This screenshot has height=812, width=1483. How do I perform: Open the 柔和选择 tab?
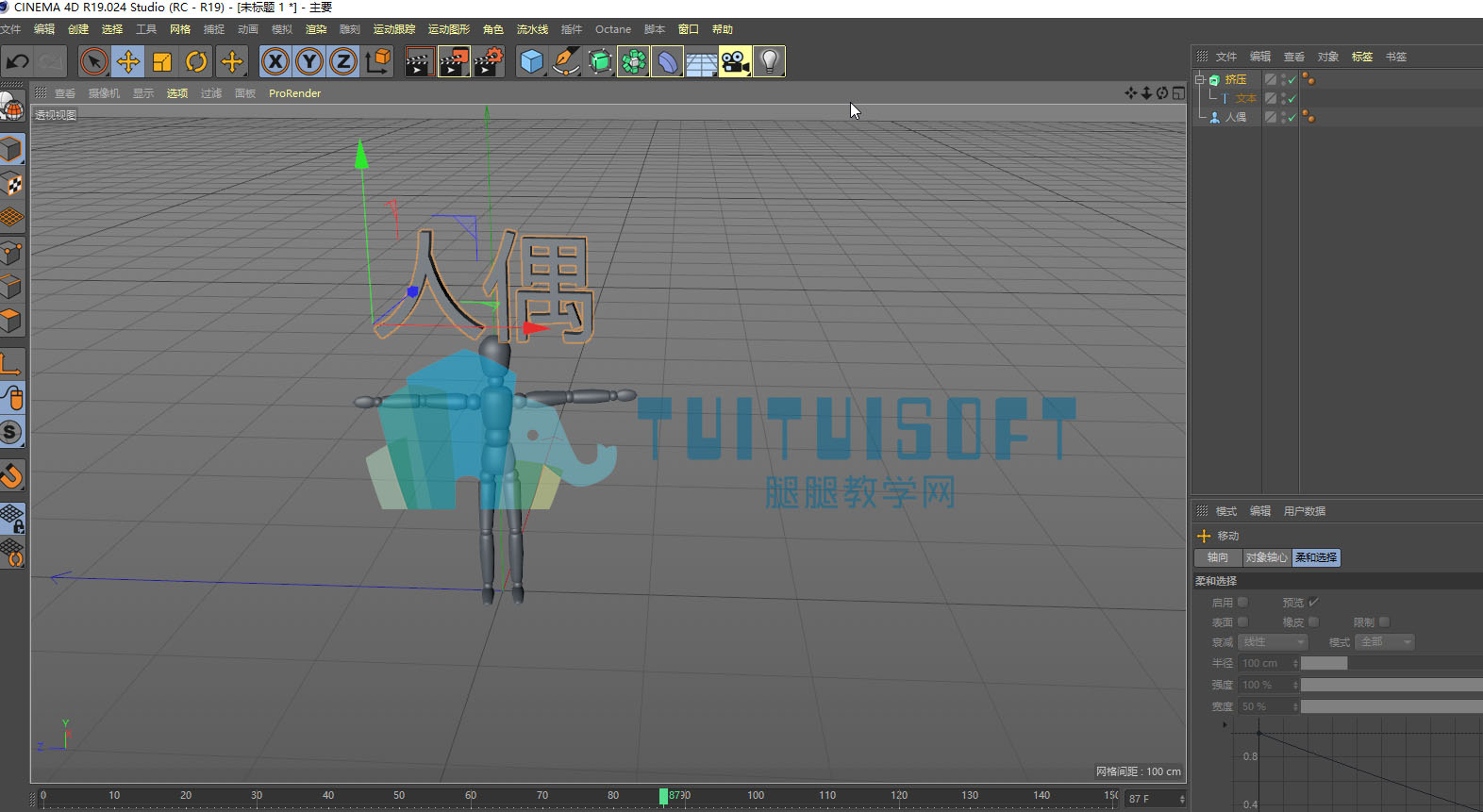(1316, 557)
